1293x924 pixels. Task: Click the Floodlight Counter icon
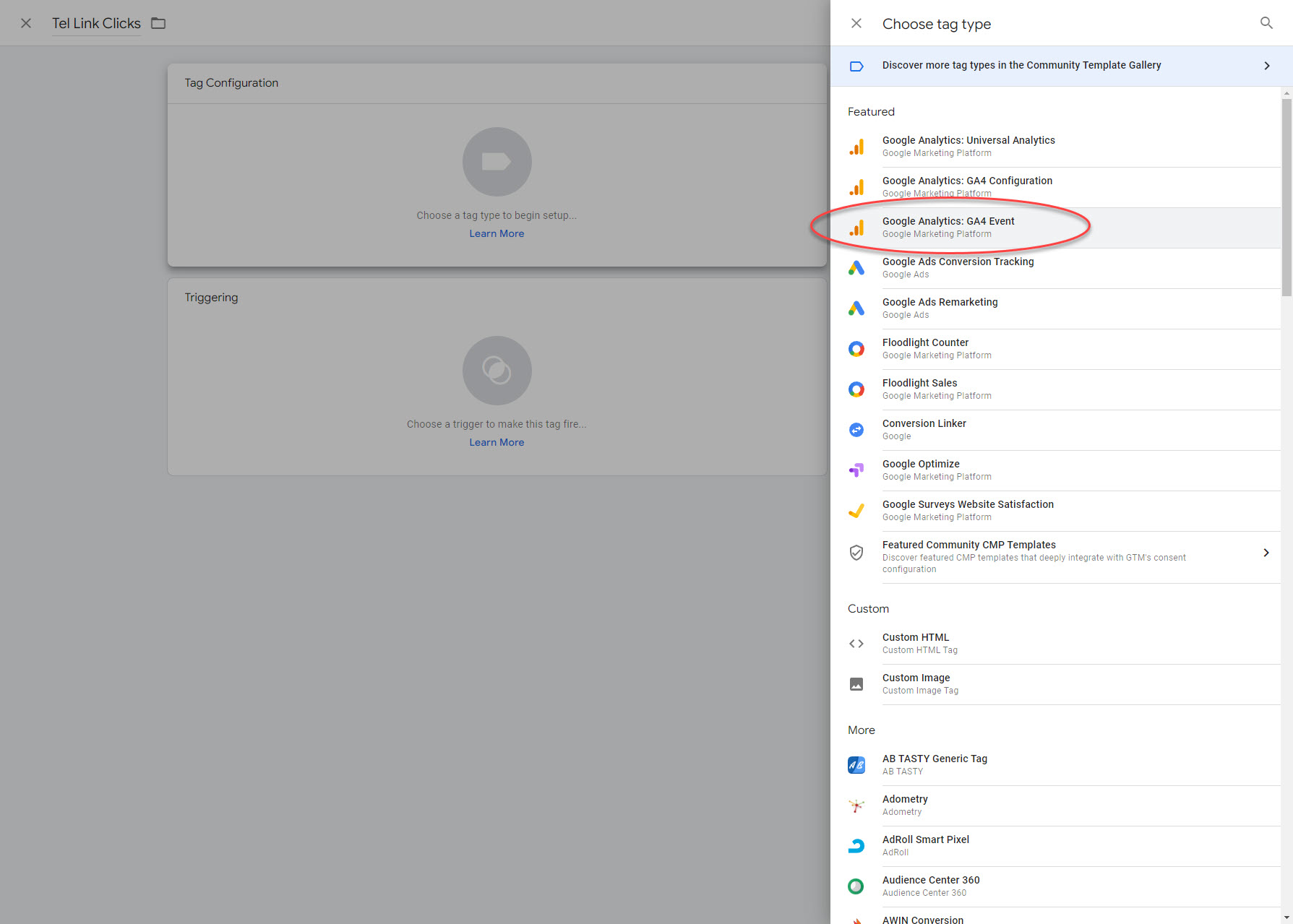856,349
